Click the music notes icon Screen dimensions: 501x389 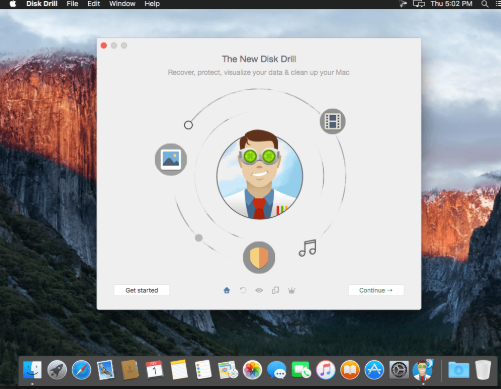click(308, 248)
